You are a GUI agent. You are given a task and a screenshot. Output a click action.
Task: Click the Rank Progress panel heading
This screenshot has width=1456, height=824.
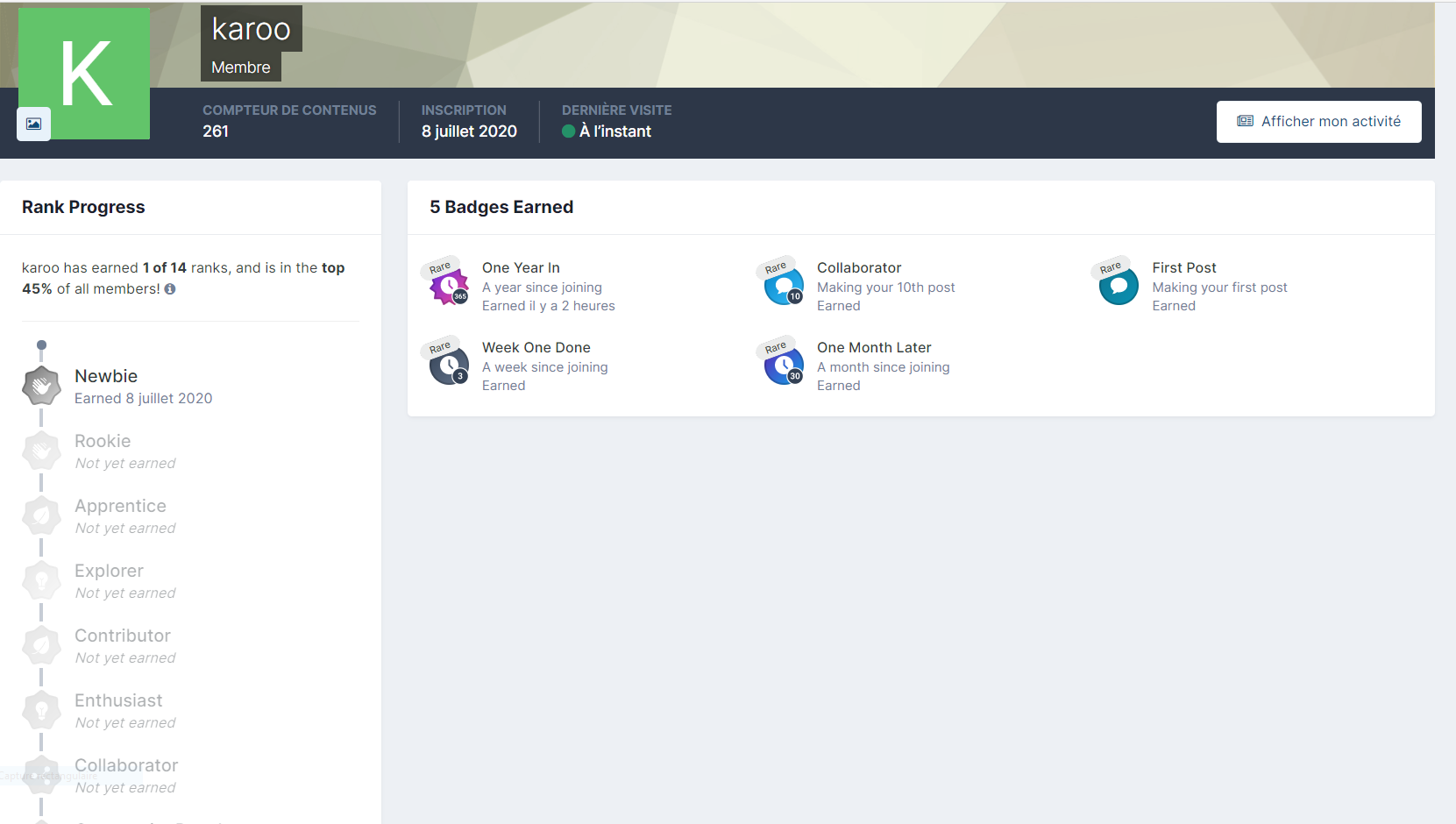tap(83, 207)
